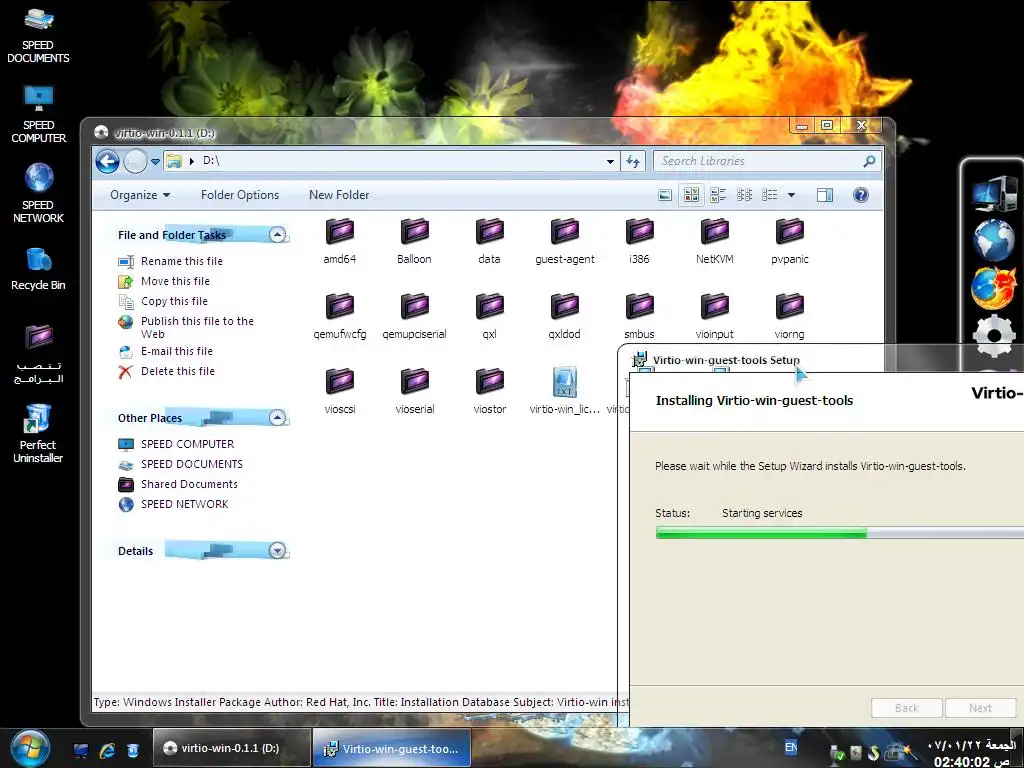1024x768 pixels.
Task: Open SPEED NETWORK desktop icon
Action: pos(38,194)
